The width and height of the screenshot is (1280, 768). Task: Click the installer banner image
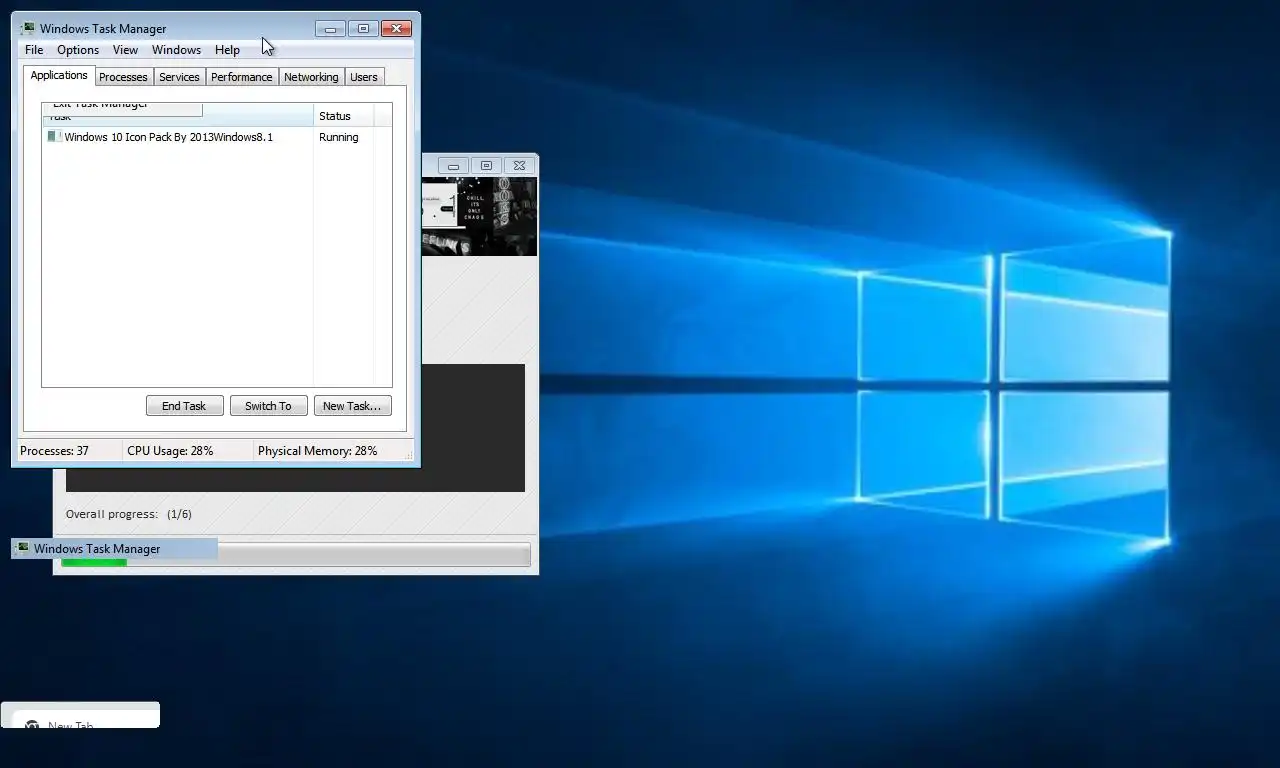479,216
